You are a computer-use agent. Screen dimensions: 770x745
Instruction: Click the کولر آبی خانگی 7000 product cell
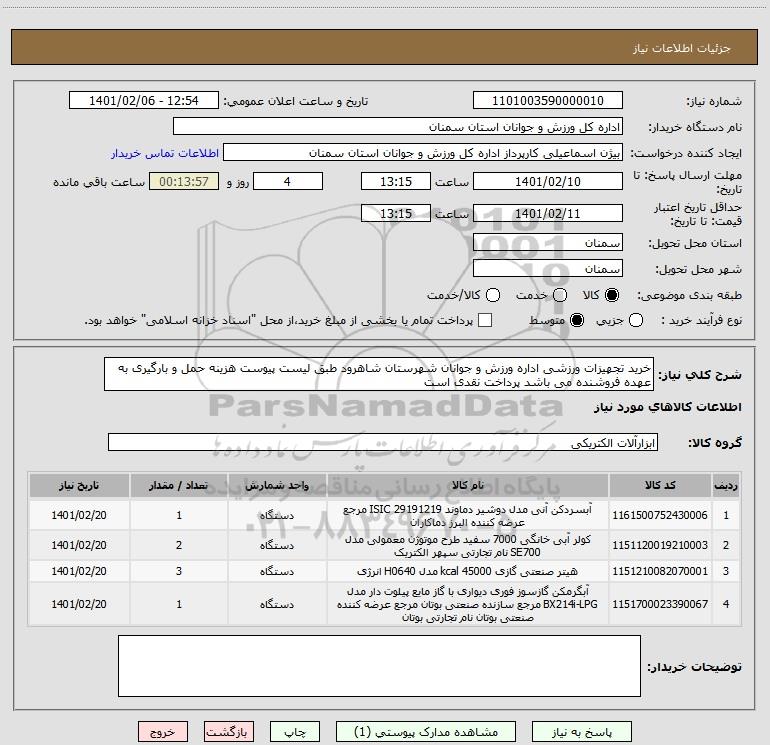pos(468,545)
